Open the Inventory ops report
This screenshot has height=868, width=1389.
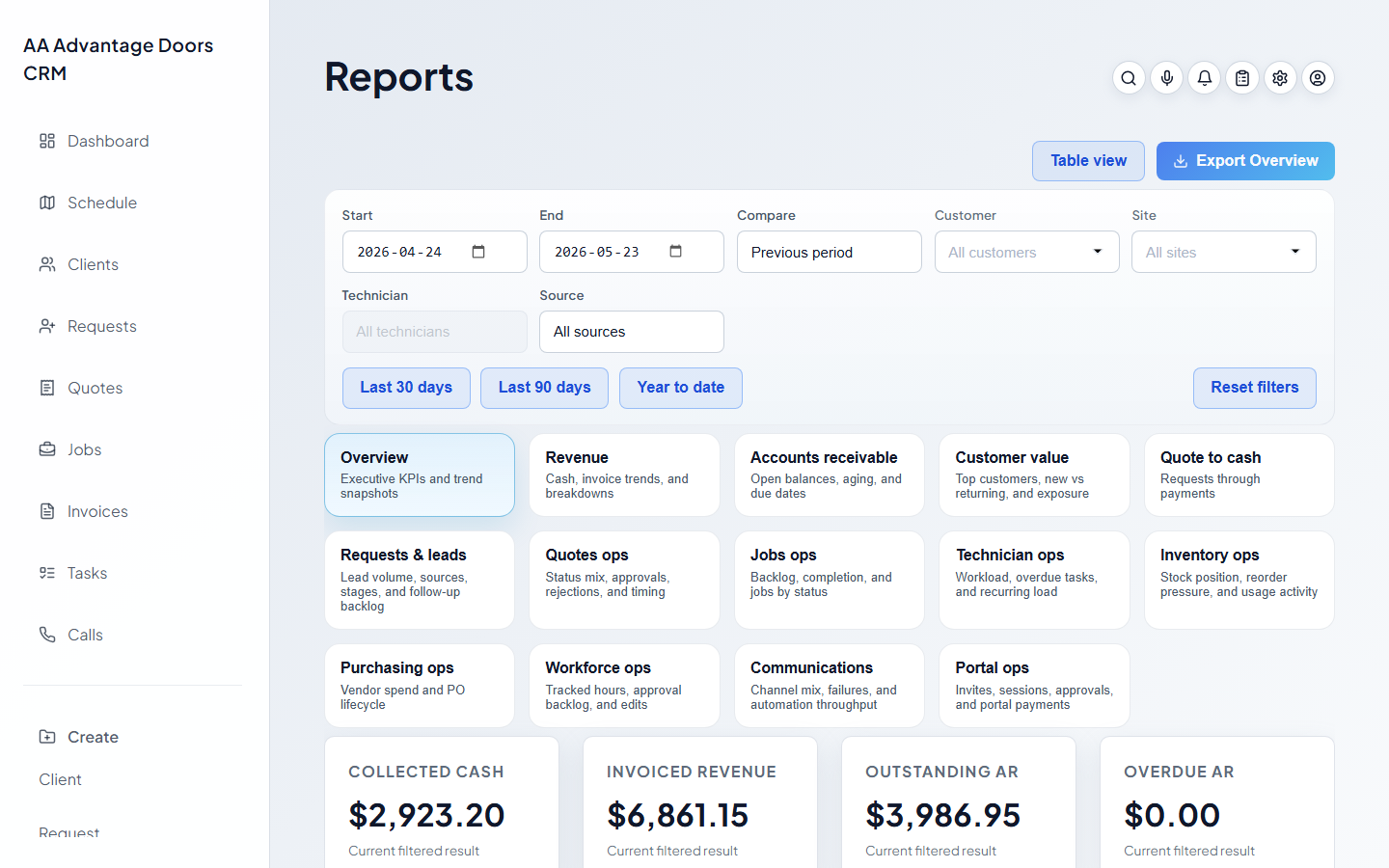click(x=1239, y=580)
